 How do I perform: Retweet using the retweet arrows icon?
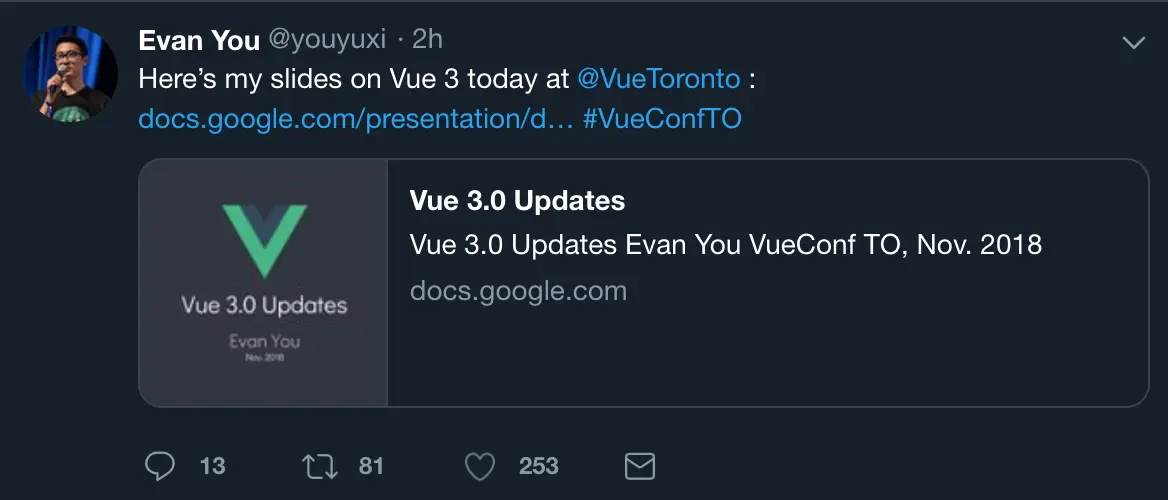pyautogui.click(x=319, y=466)
